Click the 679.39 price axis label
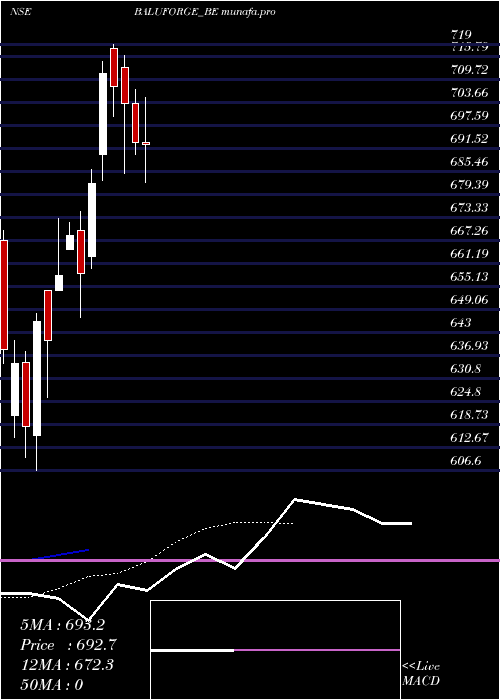Viewport: 500px width, 700px height. click(x=469, y=185)
